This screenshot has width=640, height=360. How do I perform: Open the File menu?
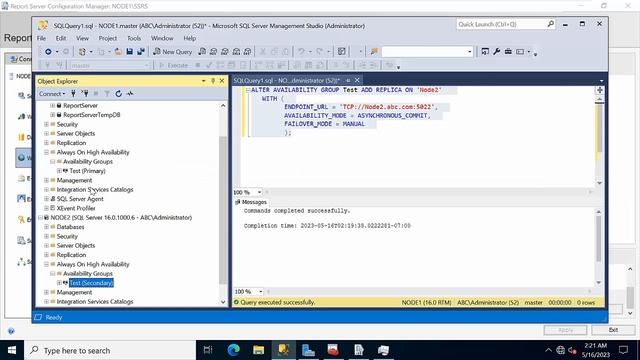(42, 38)
